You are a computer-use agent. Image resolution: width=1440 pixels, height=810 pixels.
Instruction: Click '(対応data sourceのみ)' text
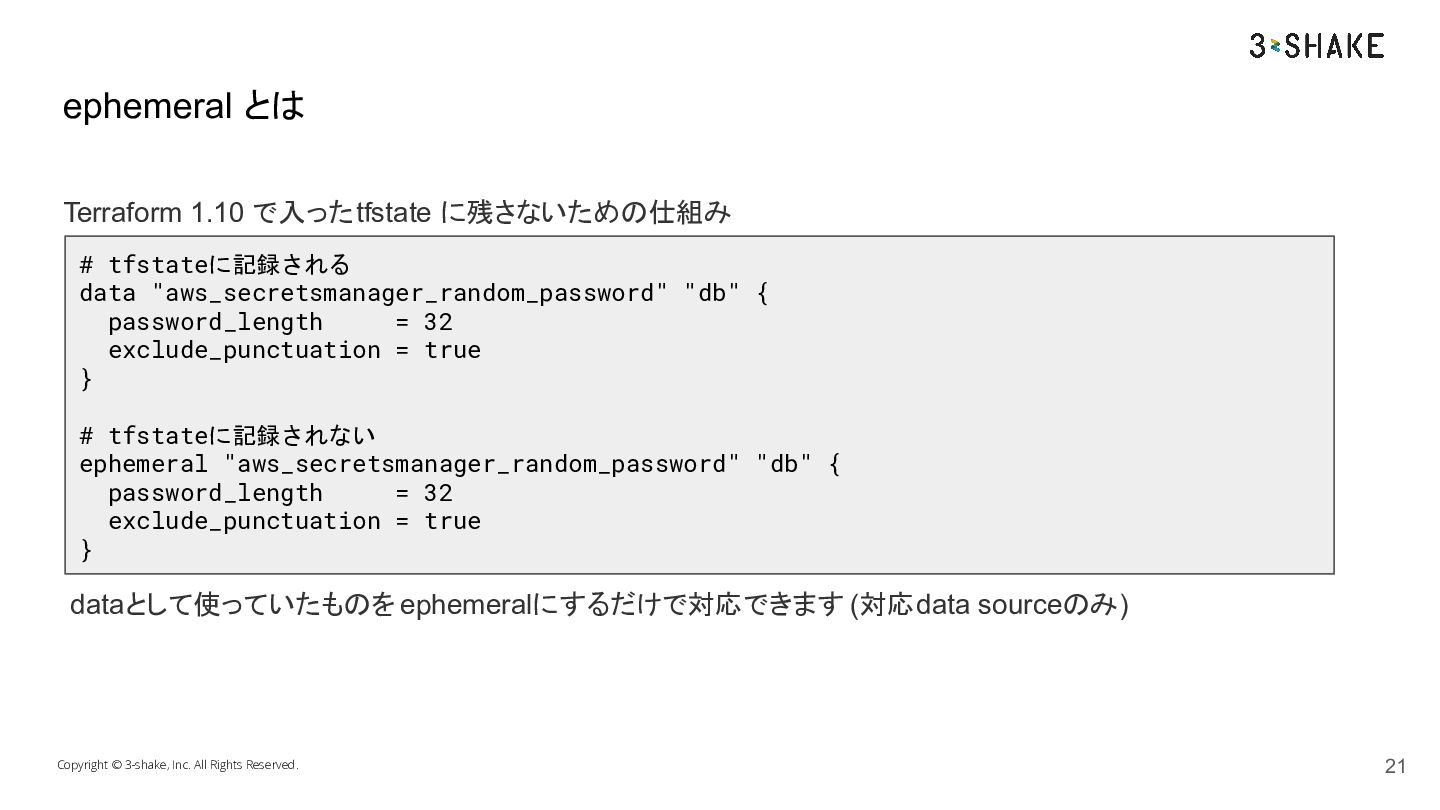989,605
